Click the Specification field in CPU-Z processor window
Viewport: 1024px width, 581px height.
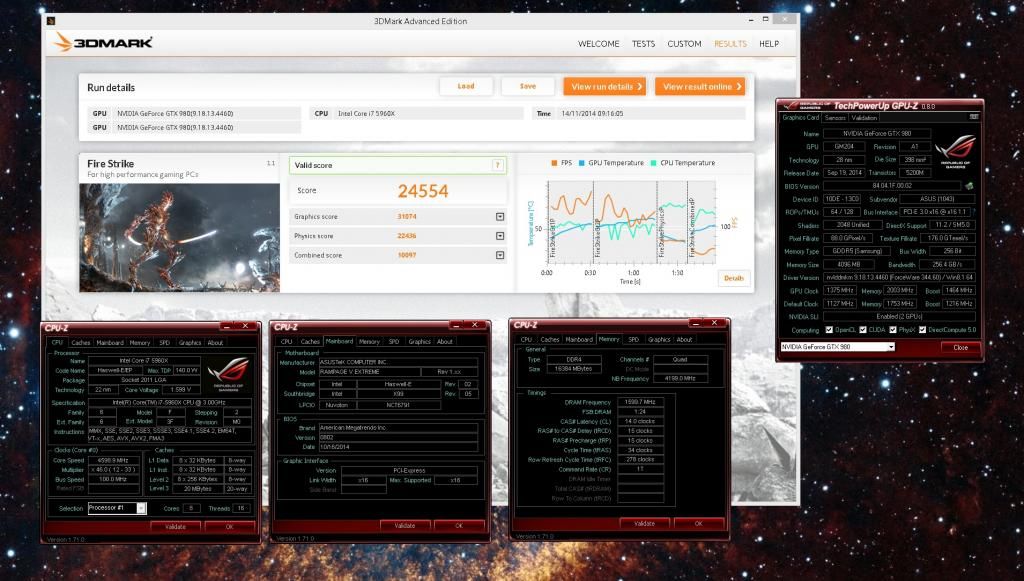(169, 403)
